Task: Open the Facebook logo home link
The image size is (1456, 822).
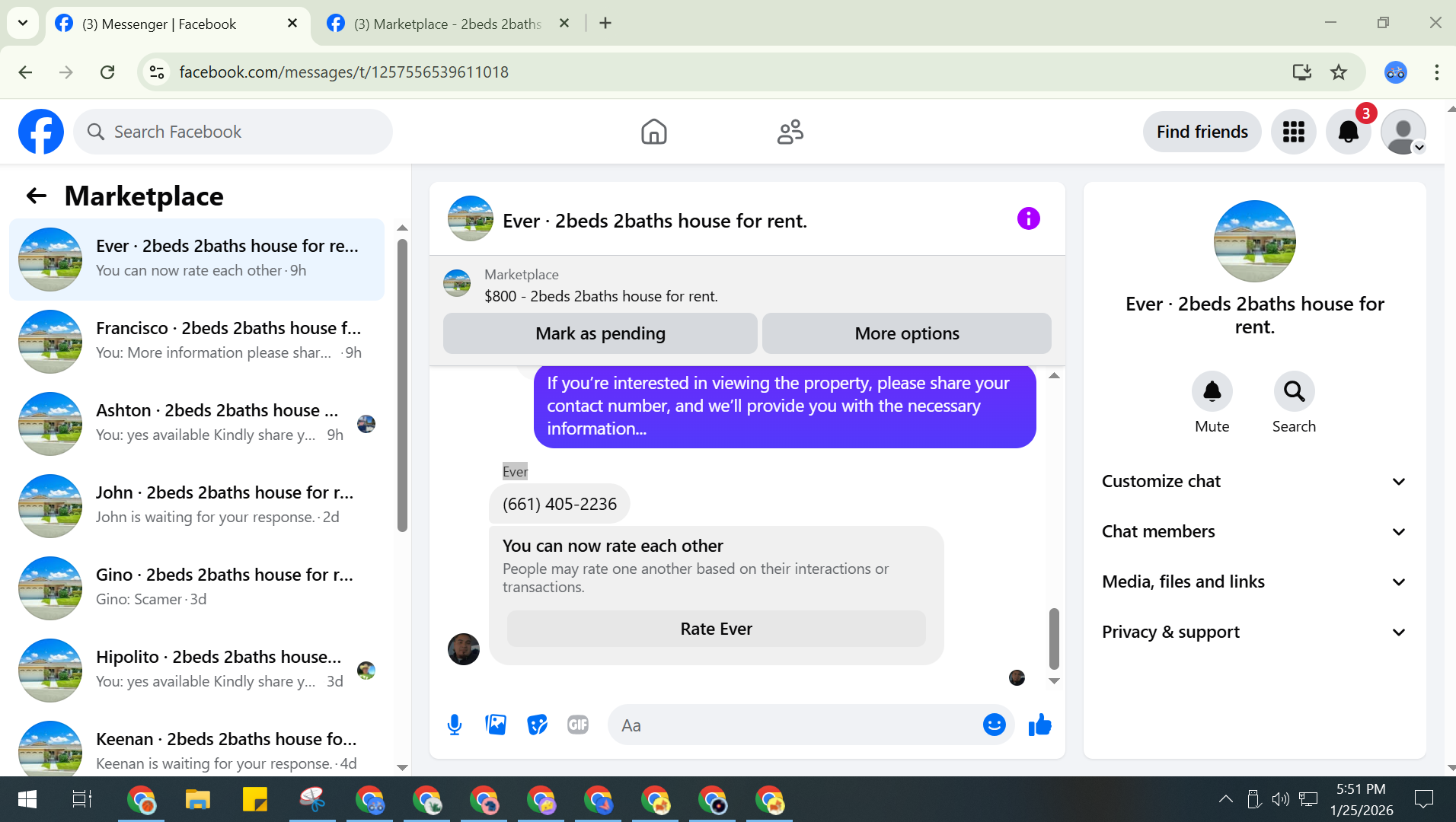Action: (41, 132)
